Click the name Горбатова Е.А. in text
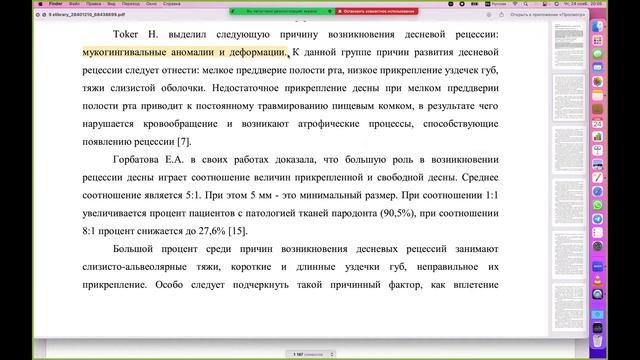 click(148, 160)
